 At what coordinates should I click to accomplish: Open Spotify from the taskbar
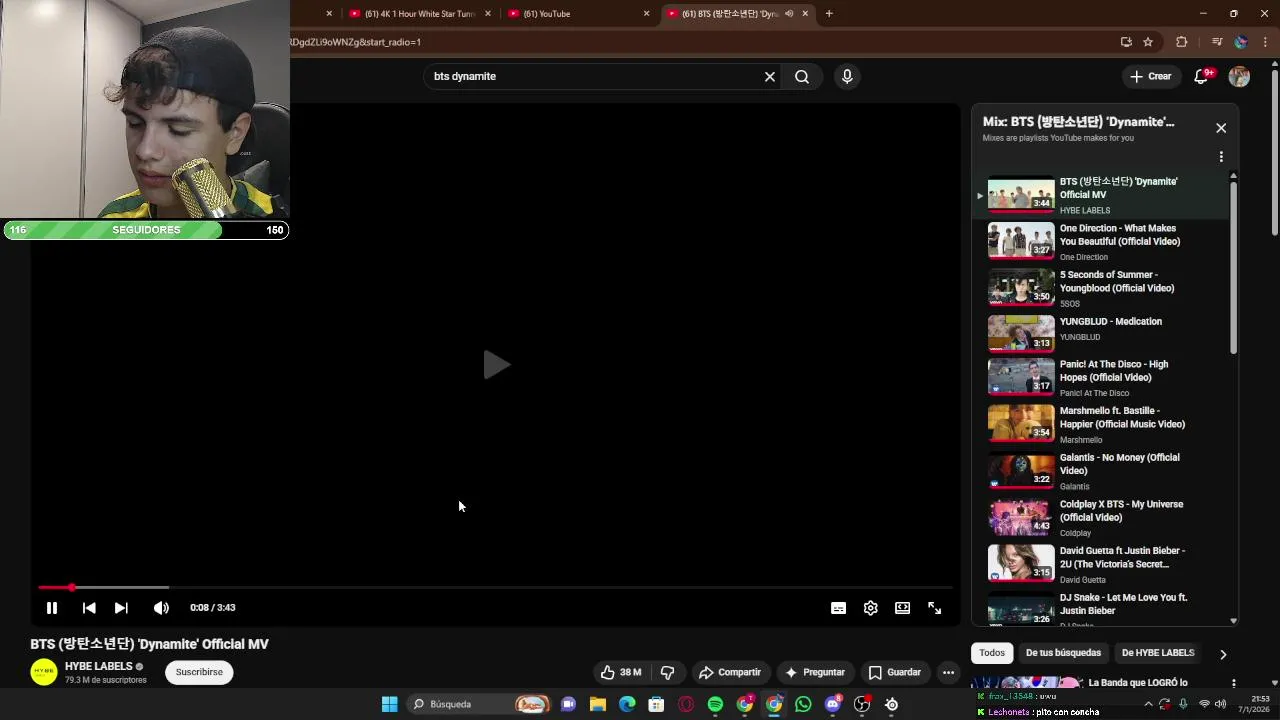715,704
